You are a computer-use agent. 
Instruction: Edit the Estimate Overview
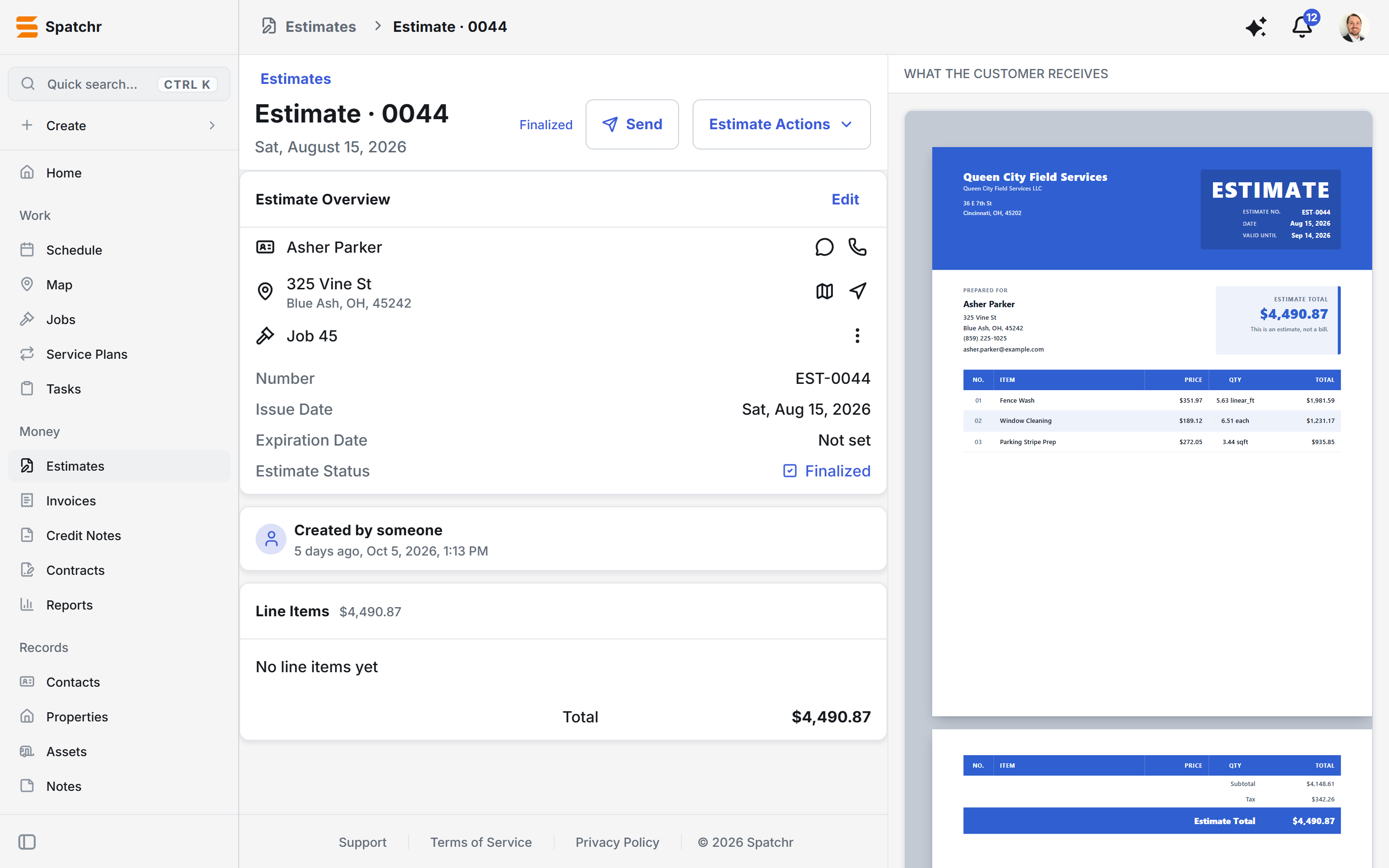[845, 199]
